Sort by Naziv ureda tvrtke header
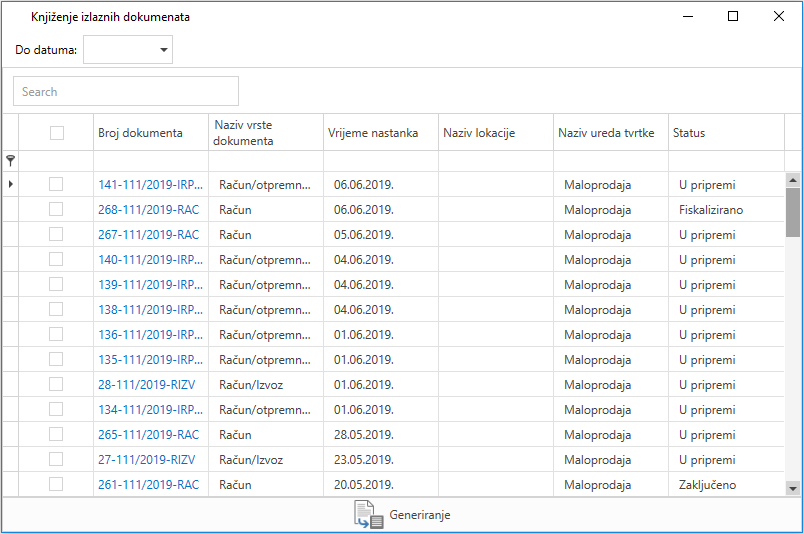Viewport: 804px width, 534px height. click(611, 133)
